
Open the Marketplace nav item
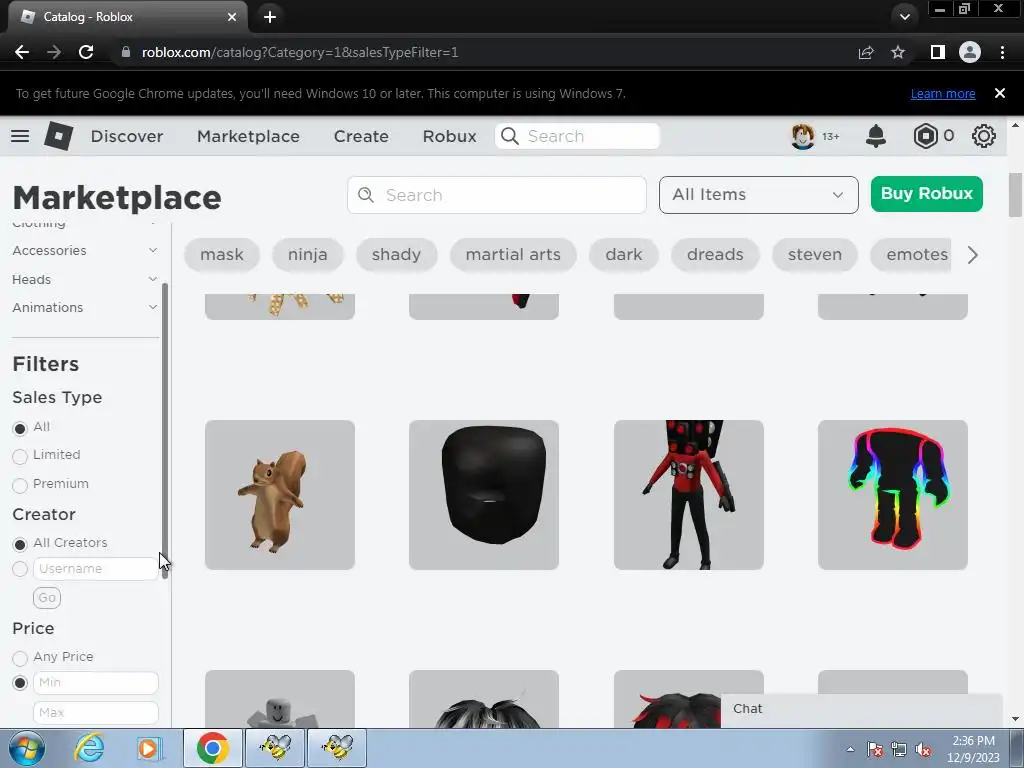click(248, 136)
